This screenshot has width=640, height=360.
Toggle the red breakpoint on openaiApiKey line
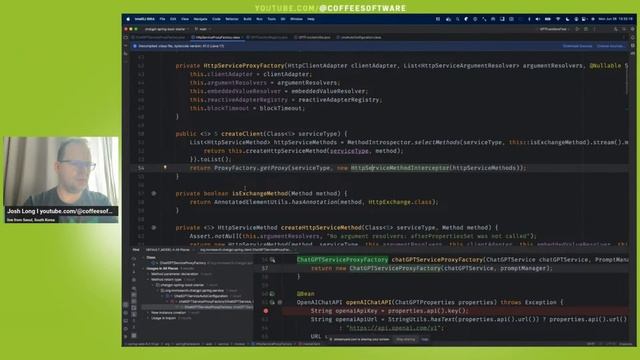click(266, 311)
